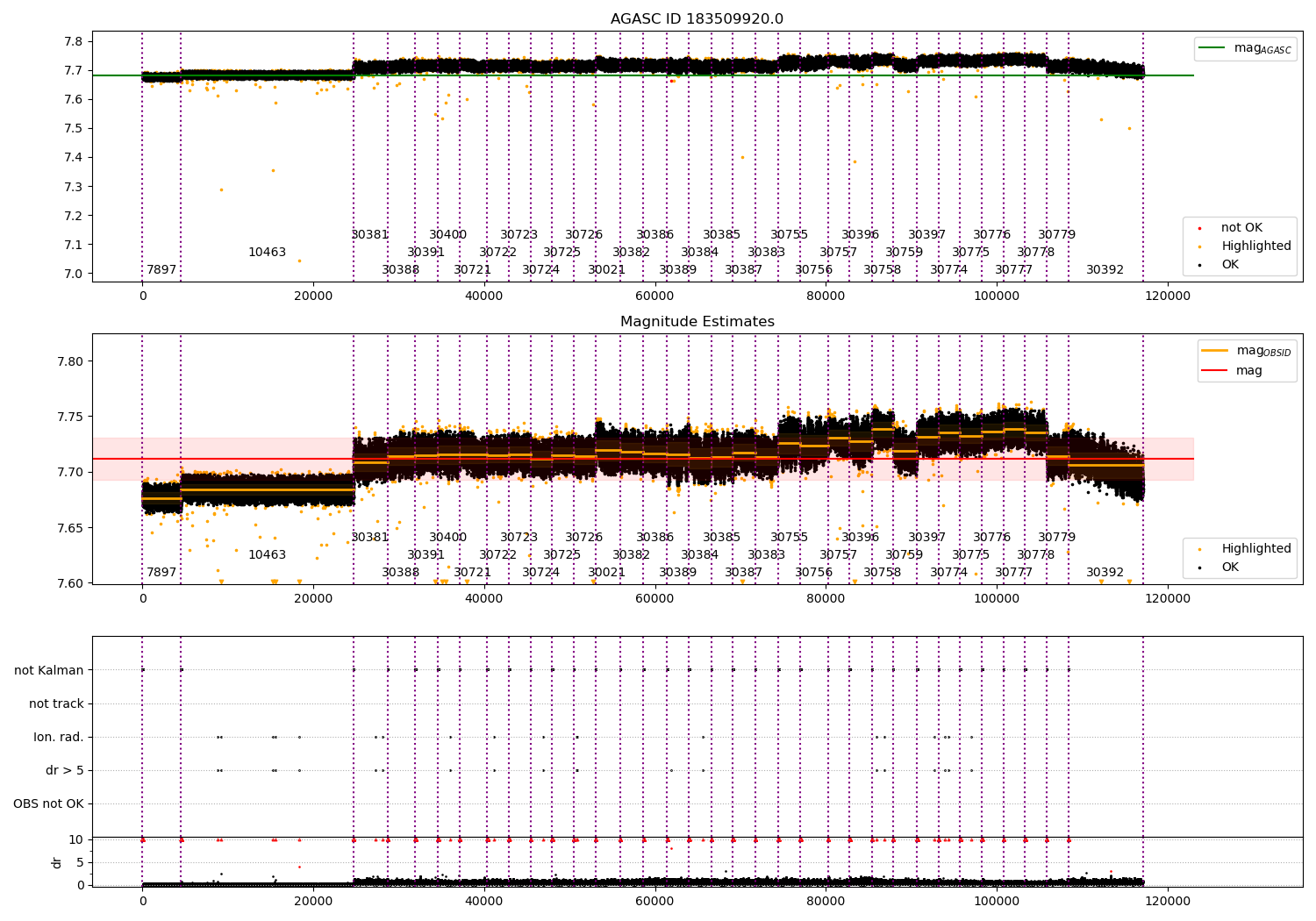Click the 'OBS not OK' axis label
The width and height of the screenshot is (1316, 921).
click(48, 804)
